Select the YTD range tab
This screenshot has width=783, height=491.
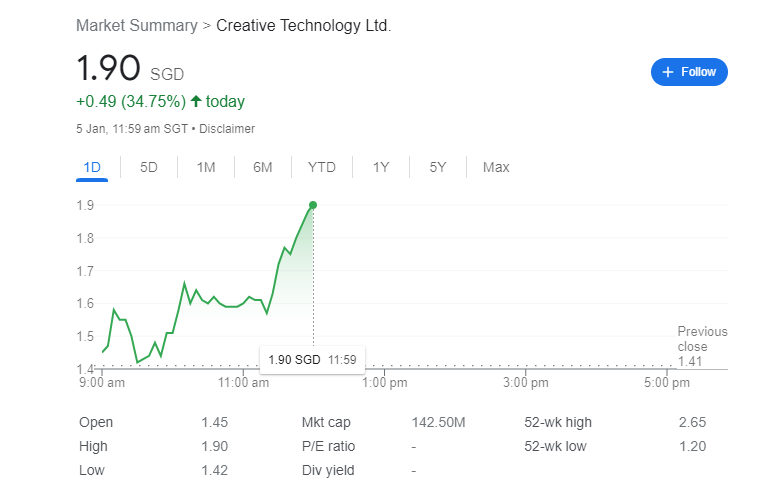[321, 167]
